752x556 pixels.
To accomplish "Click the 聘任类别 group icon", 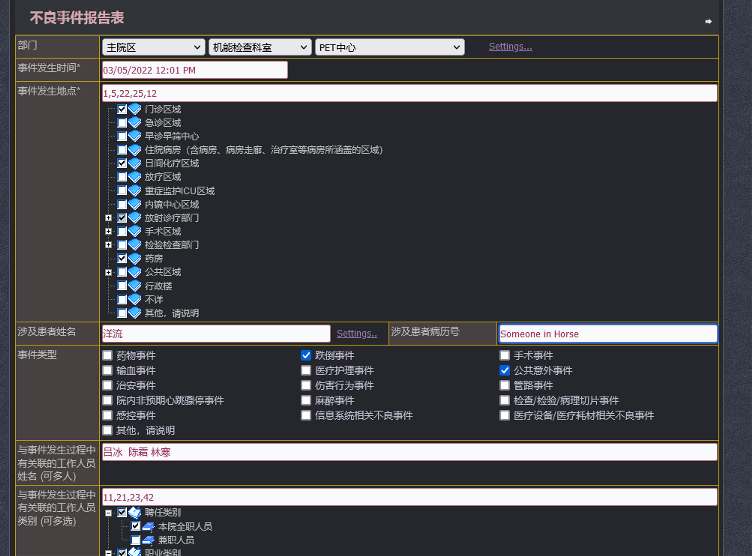I will coord(135,512).
